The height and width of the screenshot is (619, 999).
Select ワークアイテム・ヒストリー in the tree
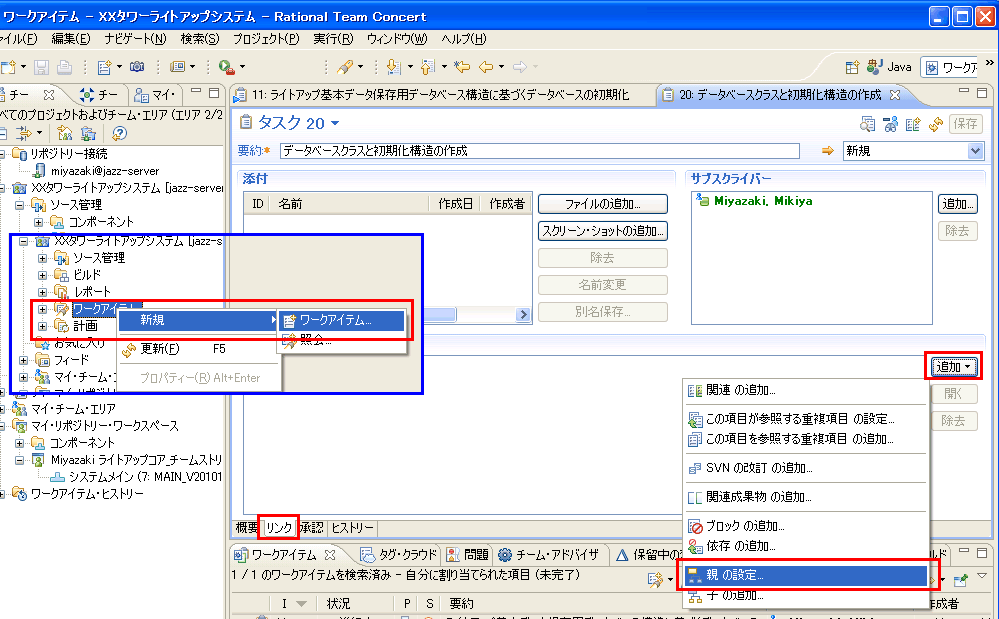[87, 494]
